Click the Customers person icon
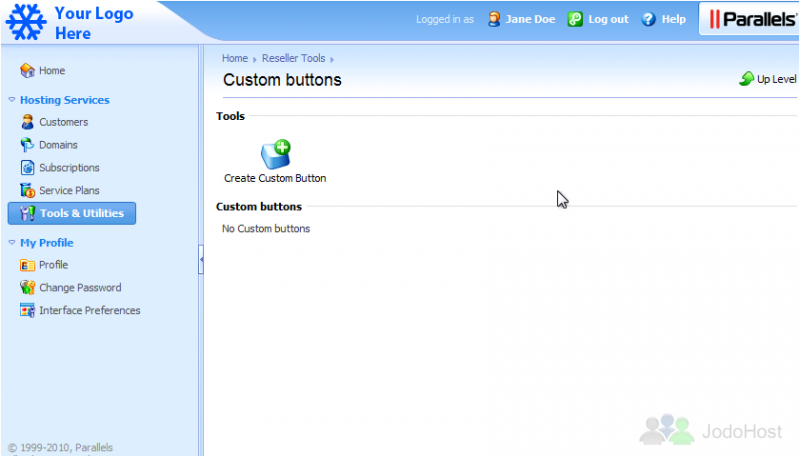Image resolution: width=800 pixels, height=457 pixels. 27,122
